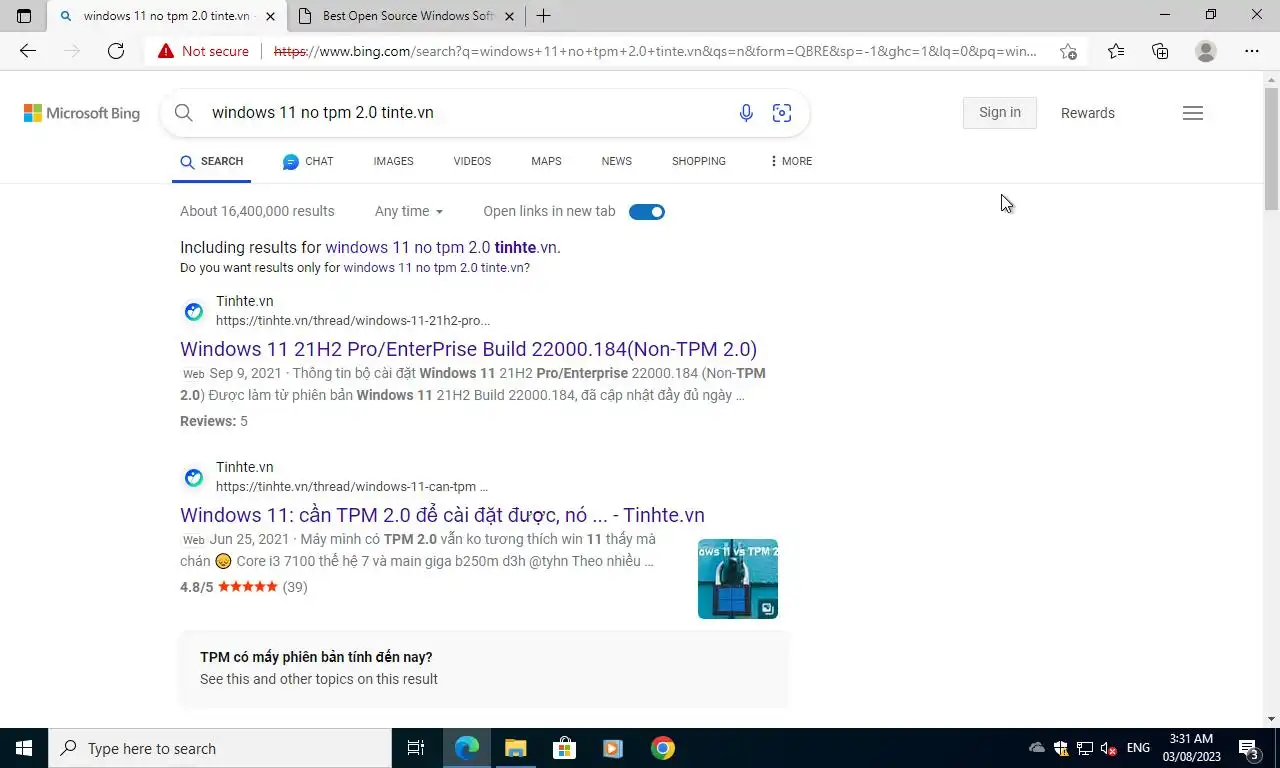Image resolution: width=1280 pixels, height=768 pixels.
Task: Click windows 11 no tpm 2.0 tinhte.vn suggestion
Action: 441,247
